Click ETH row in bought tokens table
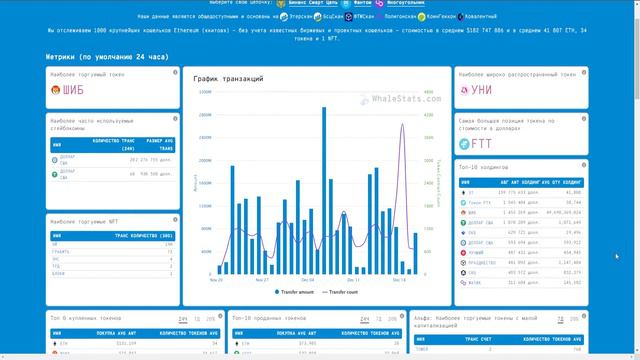Viewport: 640px width, 360px height. (135, 344)
